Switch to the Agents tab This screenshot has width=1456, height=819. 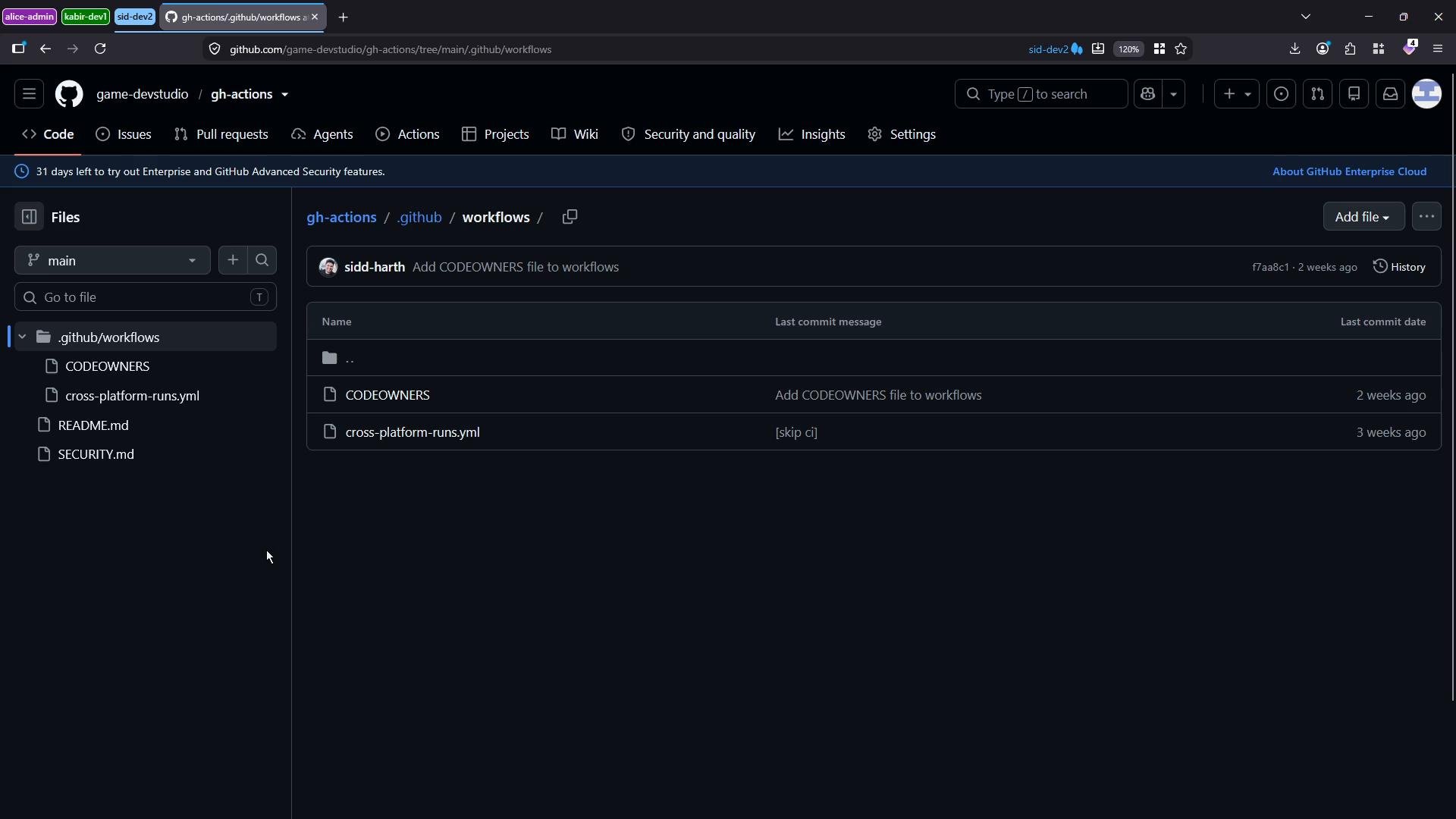322,134
